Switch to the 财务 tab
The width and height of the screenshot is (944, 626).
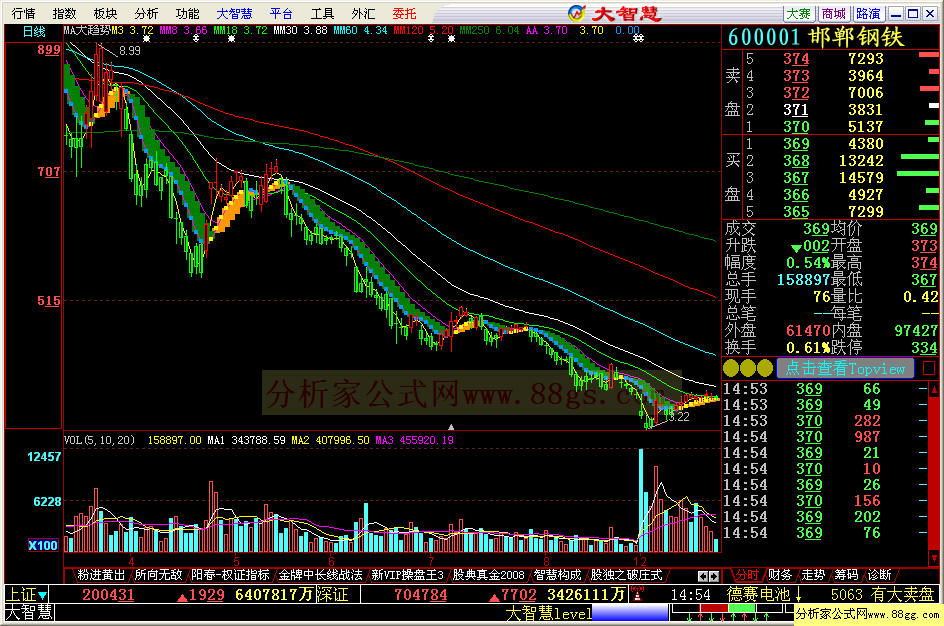(780, 575)
